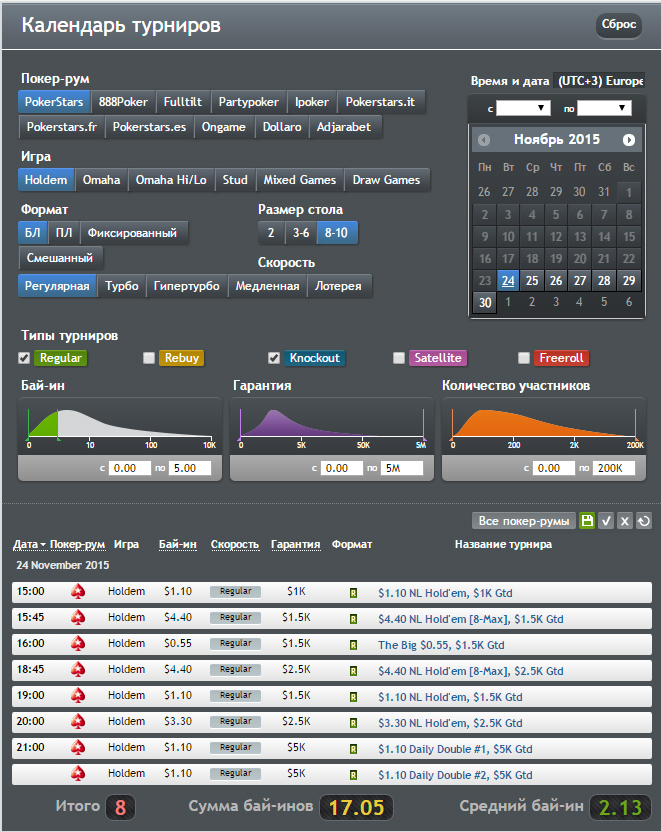This screenshot has width=661, height=832.
Task: Open the end time 'по' dropdown
Action: [604, 108]
